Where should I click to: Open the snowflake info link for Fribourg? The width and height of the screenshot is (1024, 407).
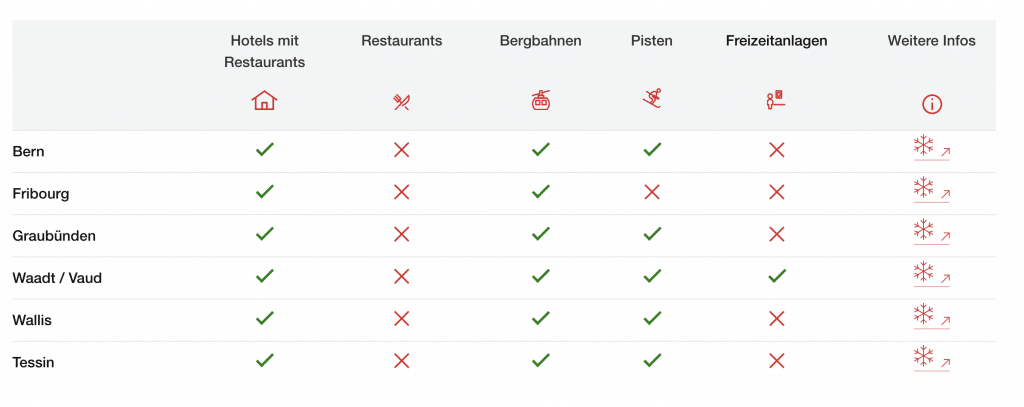(x=931, y=190)
